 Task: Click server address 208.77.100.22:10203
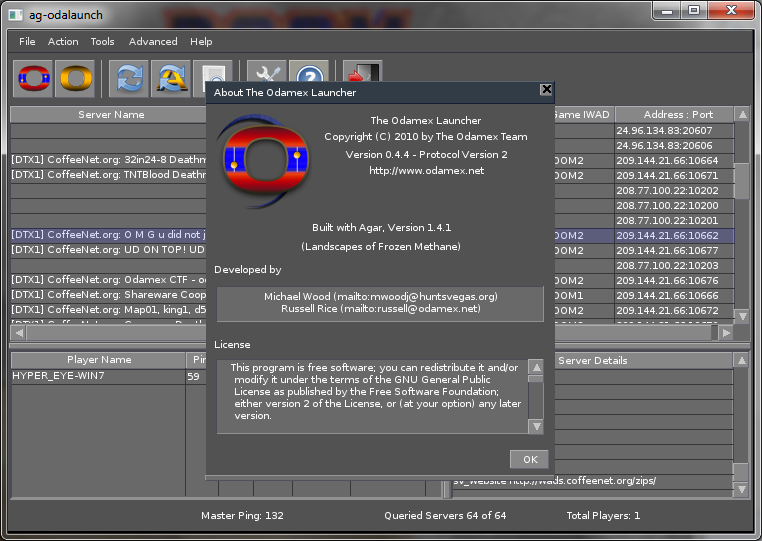click(x=666, y=266)
